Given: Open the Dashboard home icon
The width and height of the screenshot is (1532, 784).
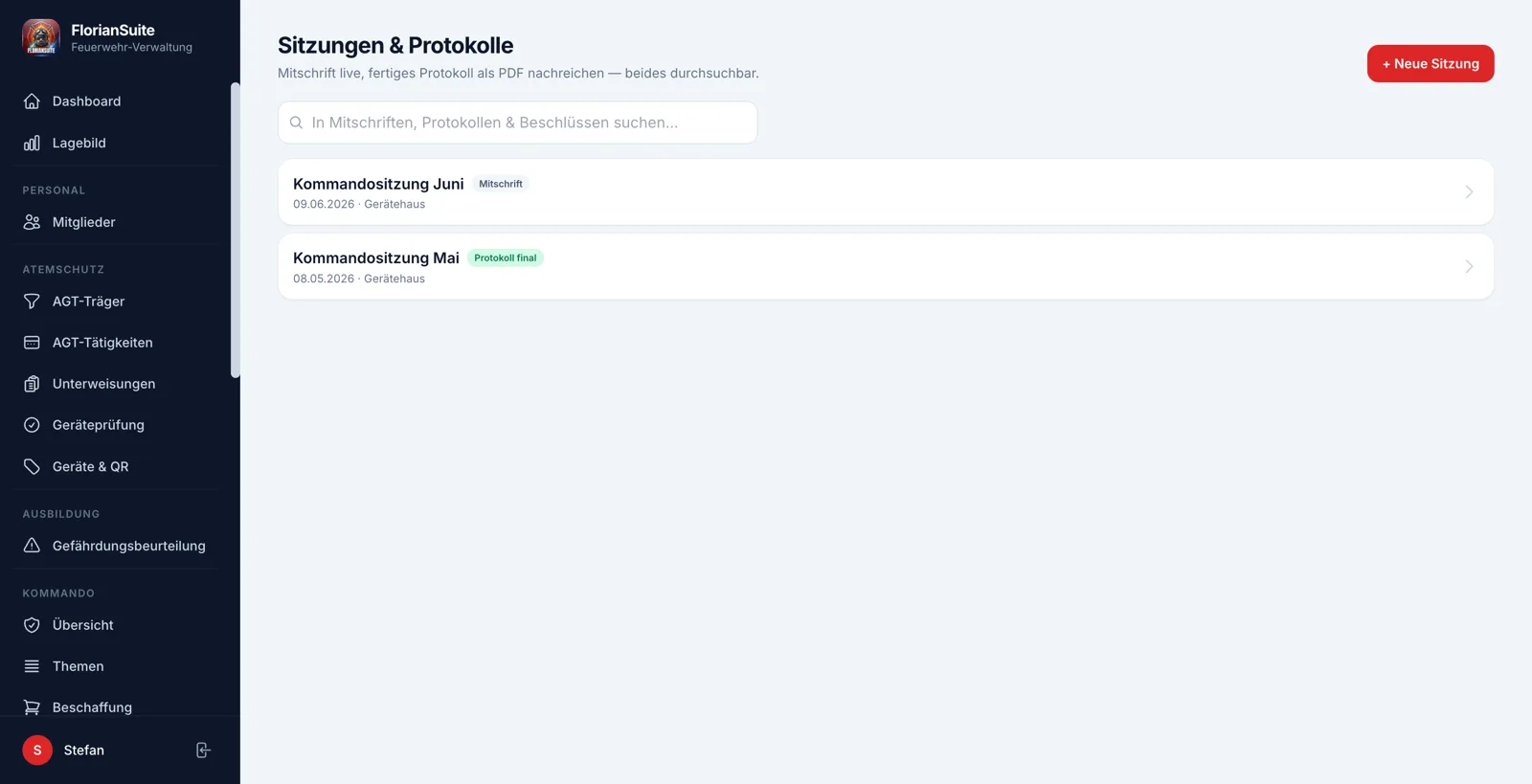Looking at the screenshot, I should click(32, 101).
